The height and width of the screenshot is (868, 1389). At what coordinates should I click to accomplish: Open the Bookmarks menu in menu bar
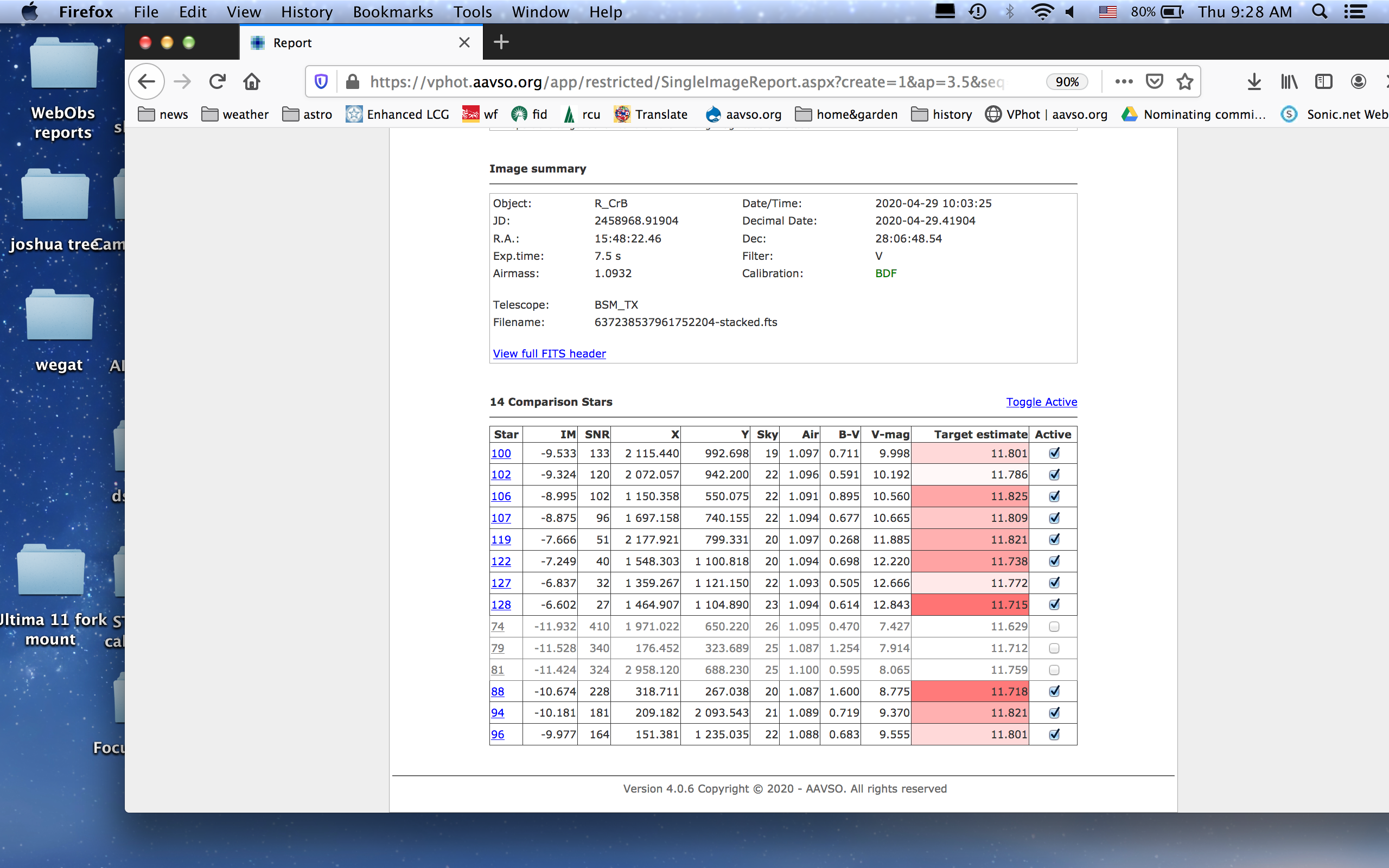point(393,12)
